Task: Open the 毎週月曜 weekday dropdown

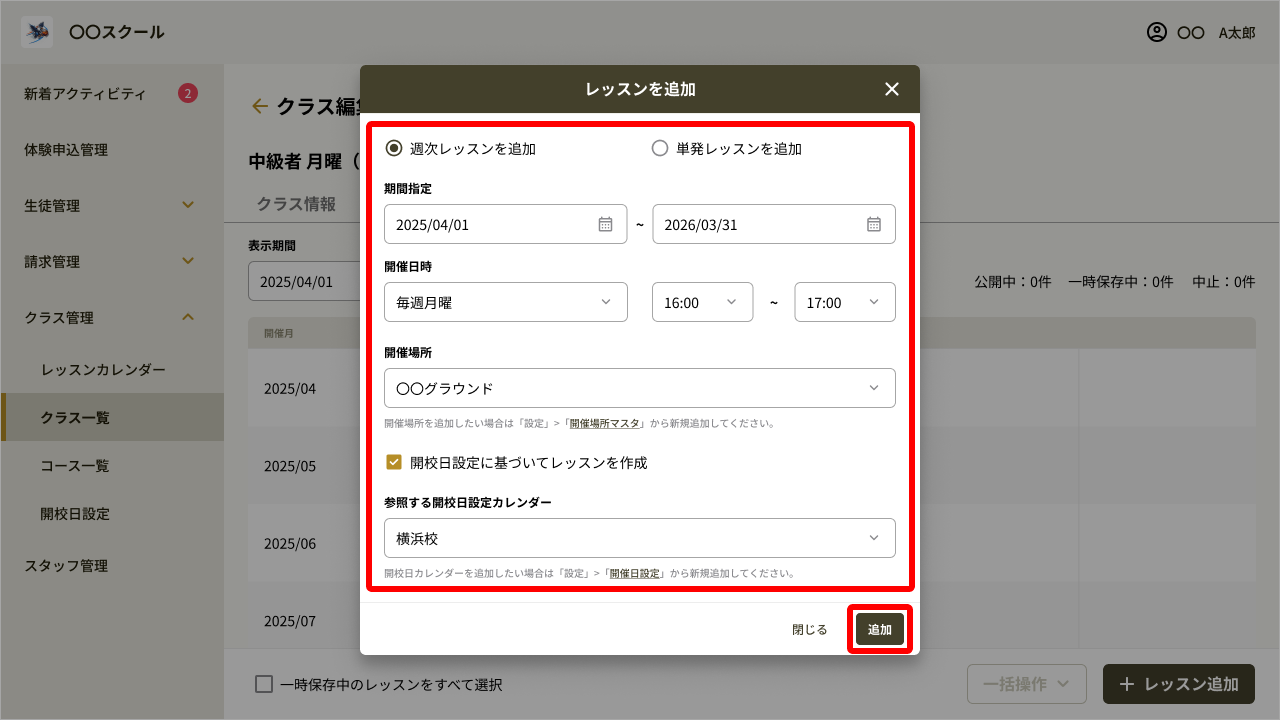Action: (505, 302)
